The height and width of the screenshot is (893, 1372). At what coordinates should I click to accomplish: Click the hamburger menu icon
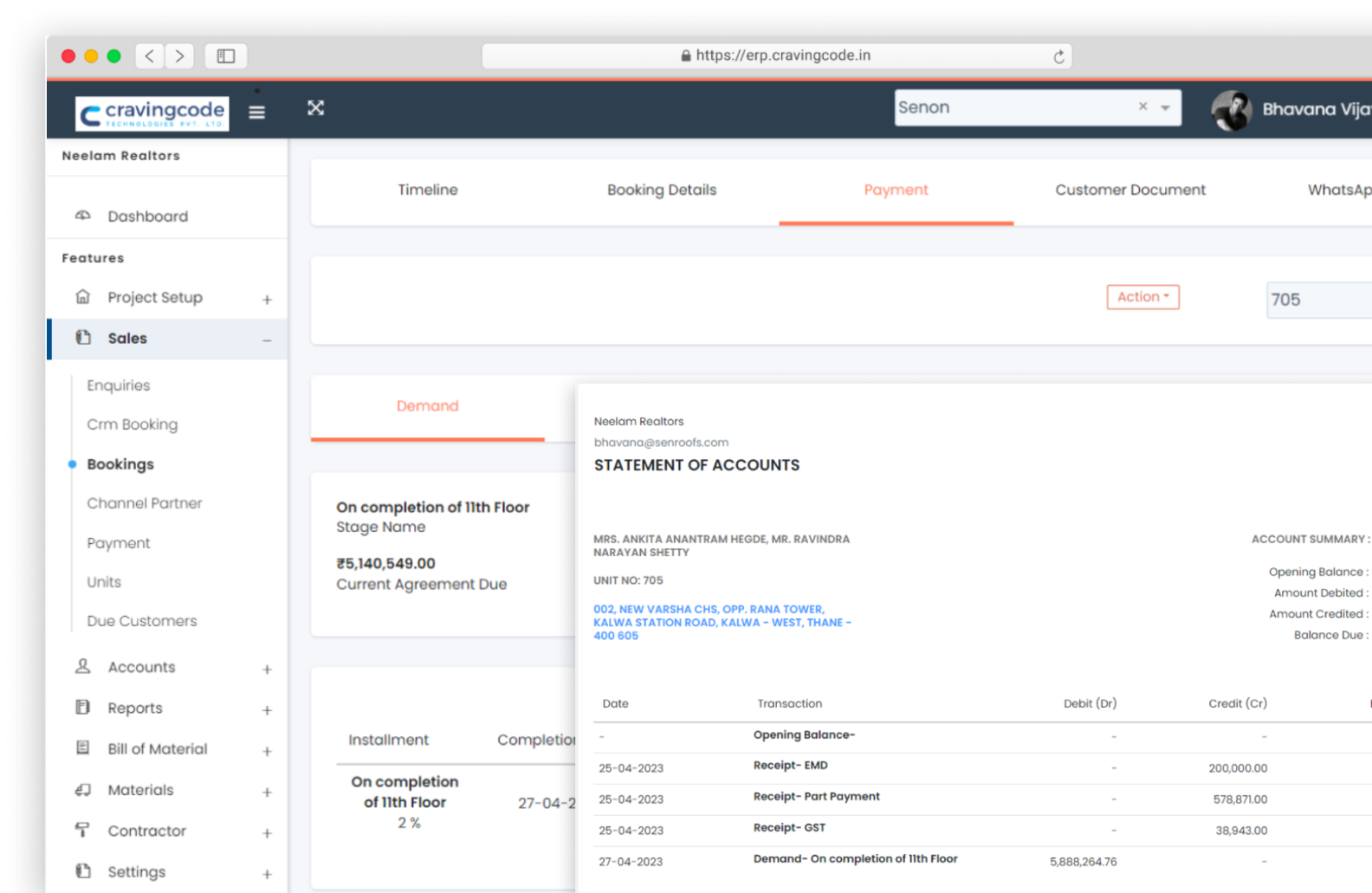point(256,112)
